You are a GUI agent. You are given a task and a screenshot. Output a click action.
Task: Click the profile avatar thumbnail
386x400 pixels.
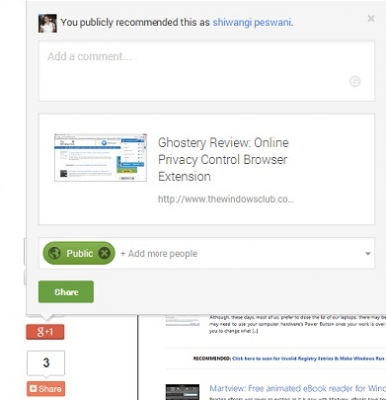click(x=47, y=23)
